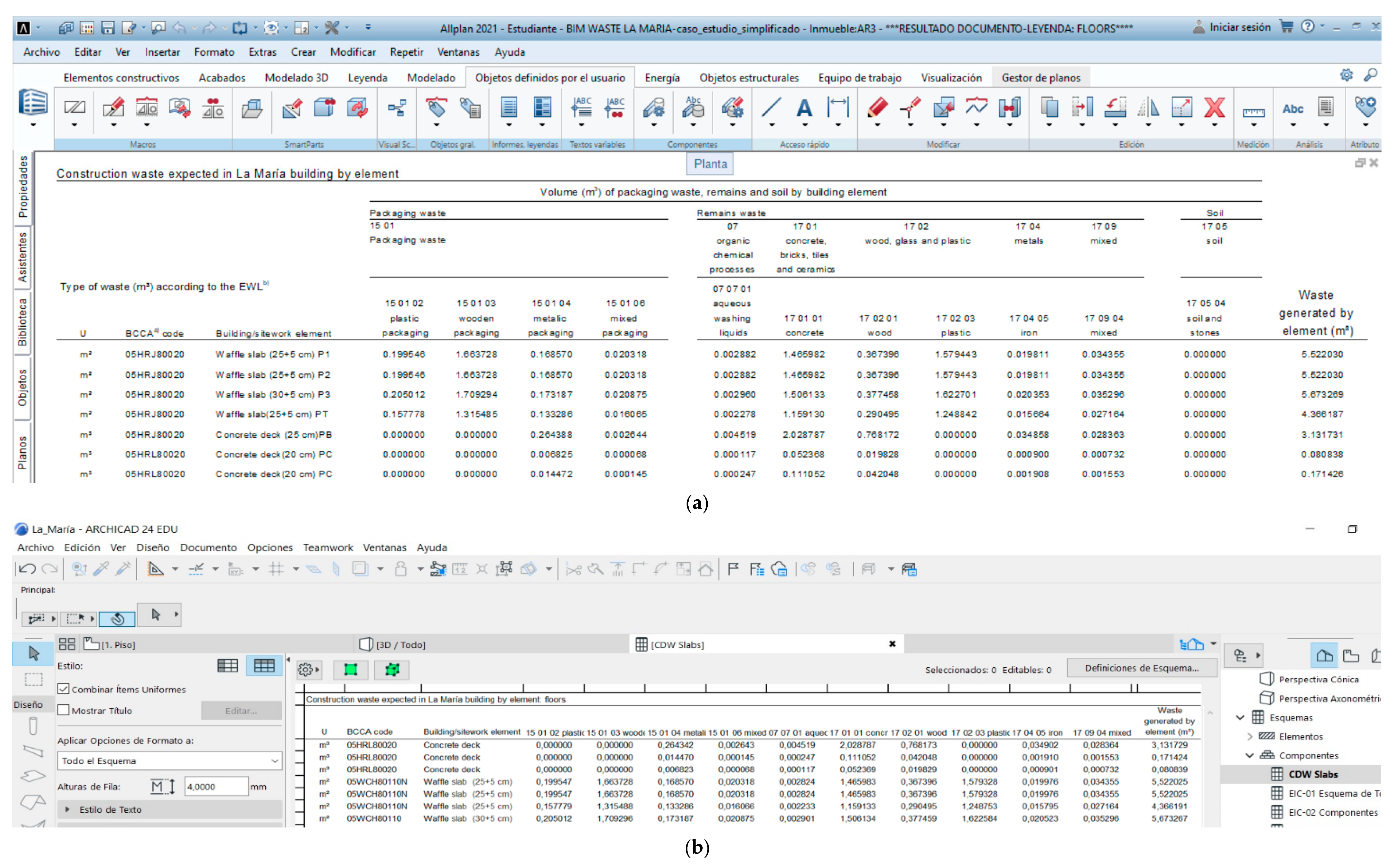Enable the Mostrar Título checkbox
Screen dimensions: 1396x868
[64, 710]
